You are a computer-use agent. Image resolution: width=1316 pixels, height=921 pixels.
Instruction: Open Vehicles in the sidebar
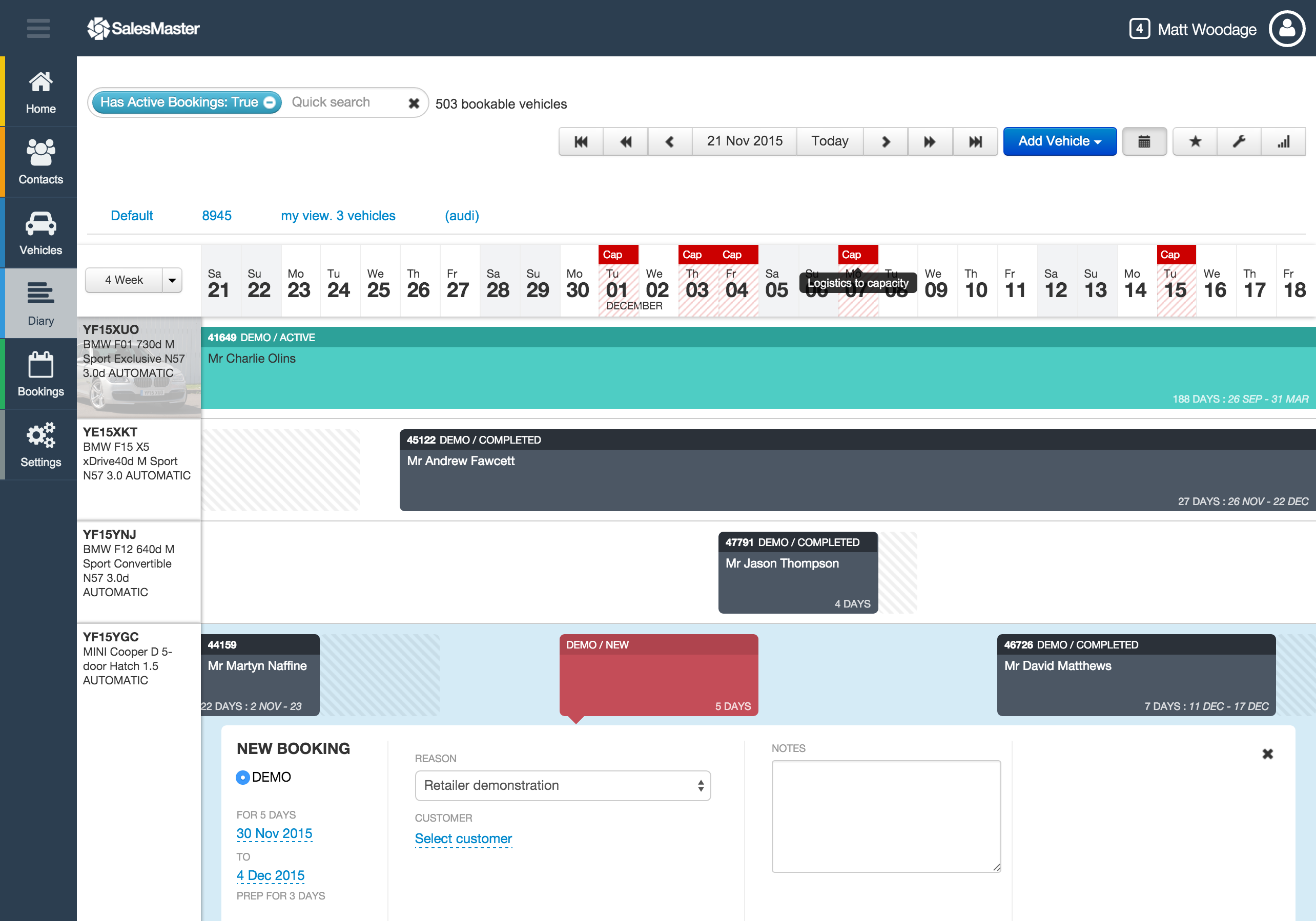40,233
